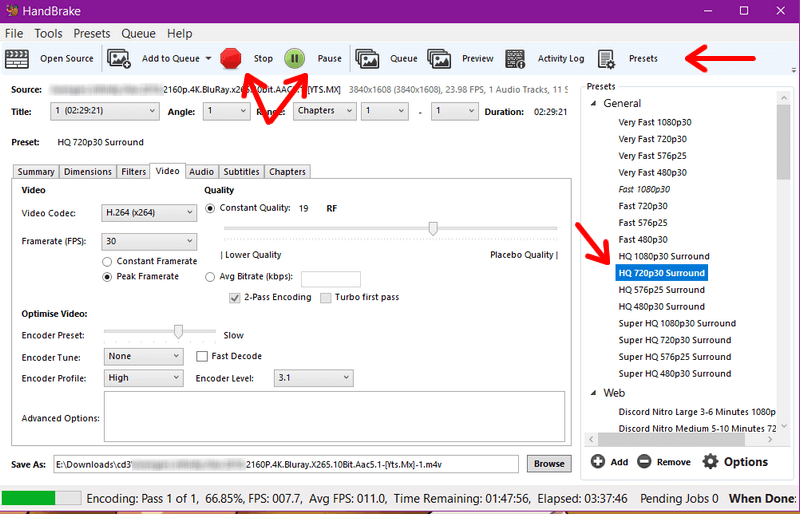Stop encoding with the red Stop icon

point(231,58)
